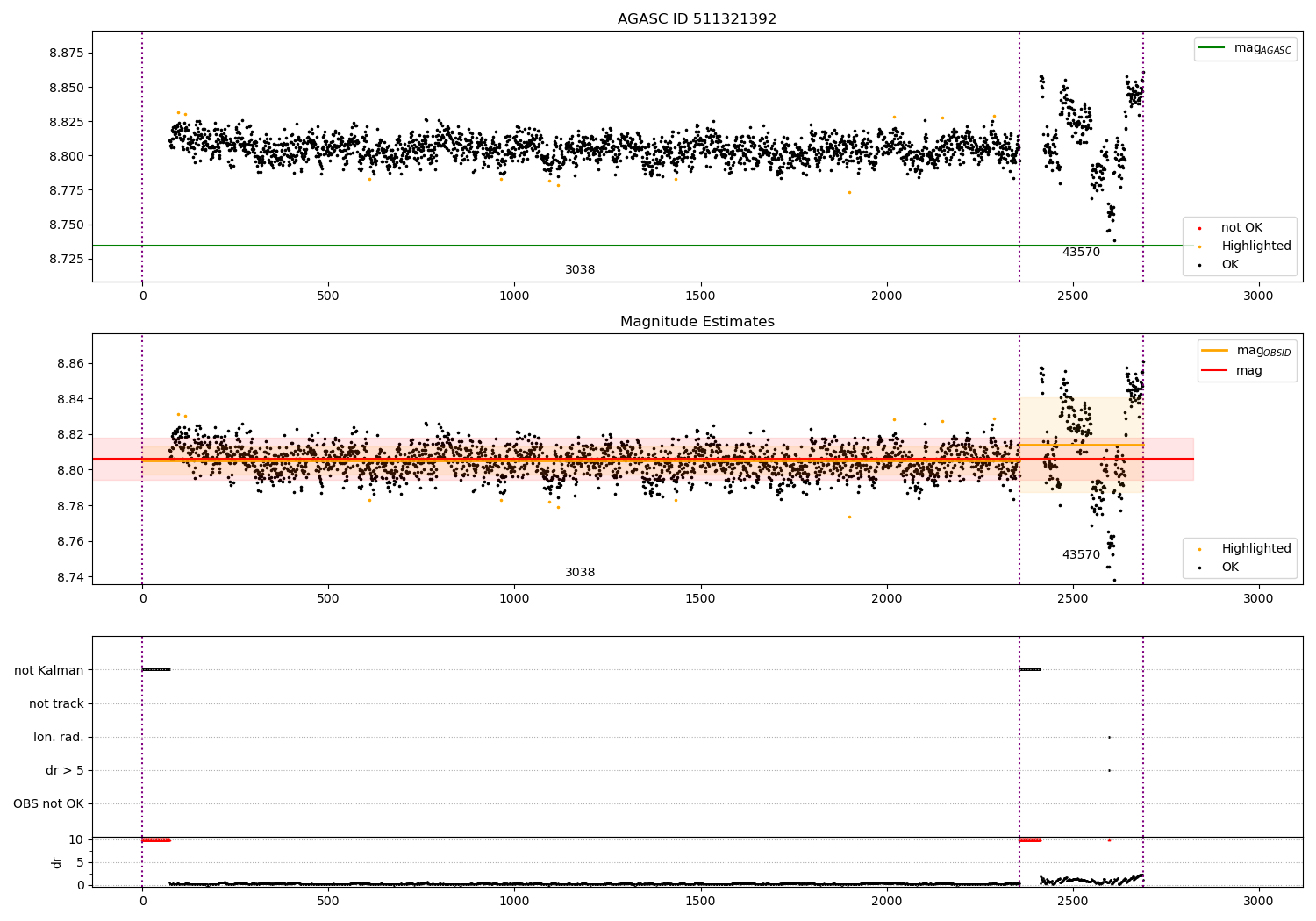This screenshot has width=1316, height=921.
Task: Click the orange mag OBSID legend line sample
Action: tap(1215, 351)
